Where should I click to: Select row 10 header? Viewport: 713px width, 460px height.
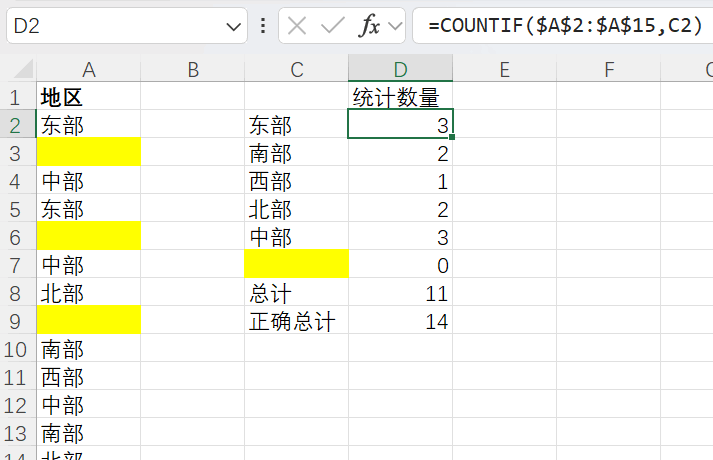click(18, 349)
